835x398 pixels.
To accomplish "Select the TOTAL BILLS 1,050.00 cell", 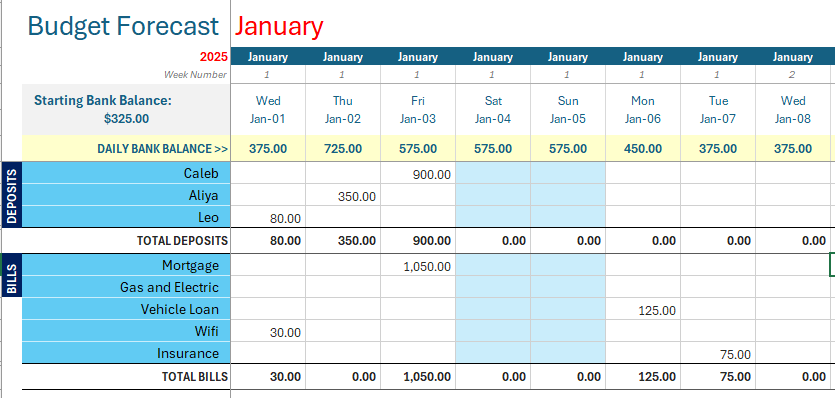I will point(418,377).
